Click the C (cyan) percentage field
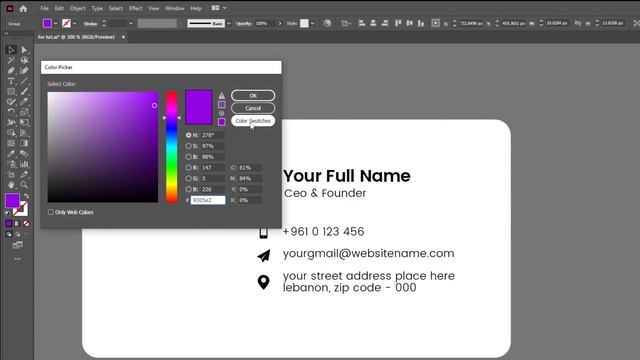The image size is (640, 360). 249,168
